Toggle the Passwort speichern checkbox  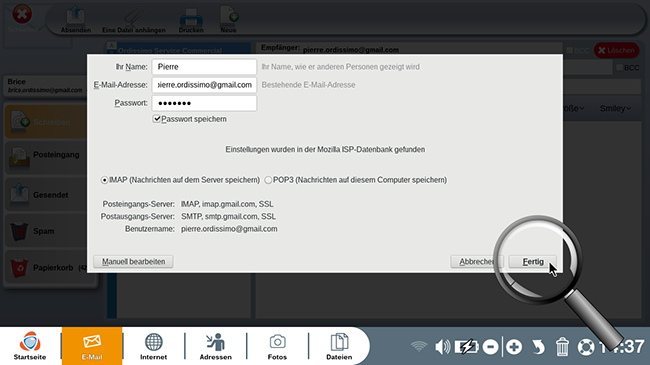click(x=157, y=119)
